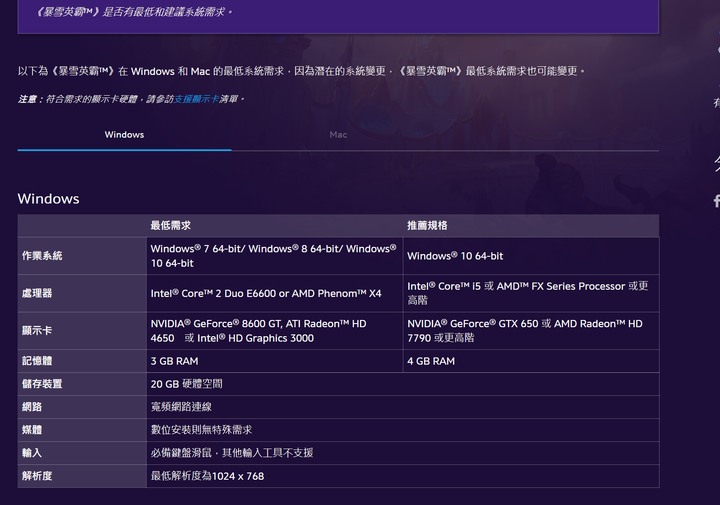Select the 數位安裝則無特殊需求 cell
This screenshot has width=720, height=505.
[403, 430]
